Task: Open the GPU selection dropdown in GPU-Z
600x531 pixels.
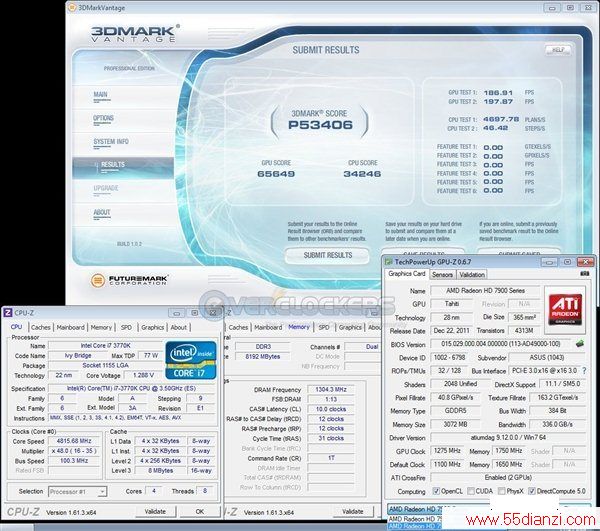Action: click(489, 509)
